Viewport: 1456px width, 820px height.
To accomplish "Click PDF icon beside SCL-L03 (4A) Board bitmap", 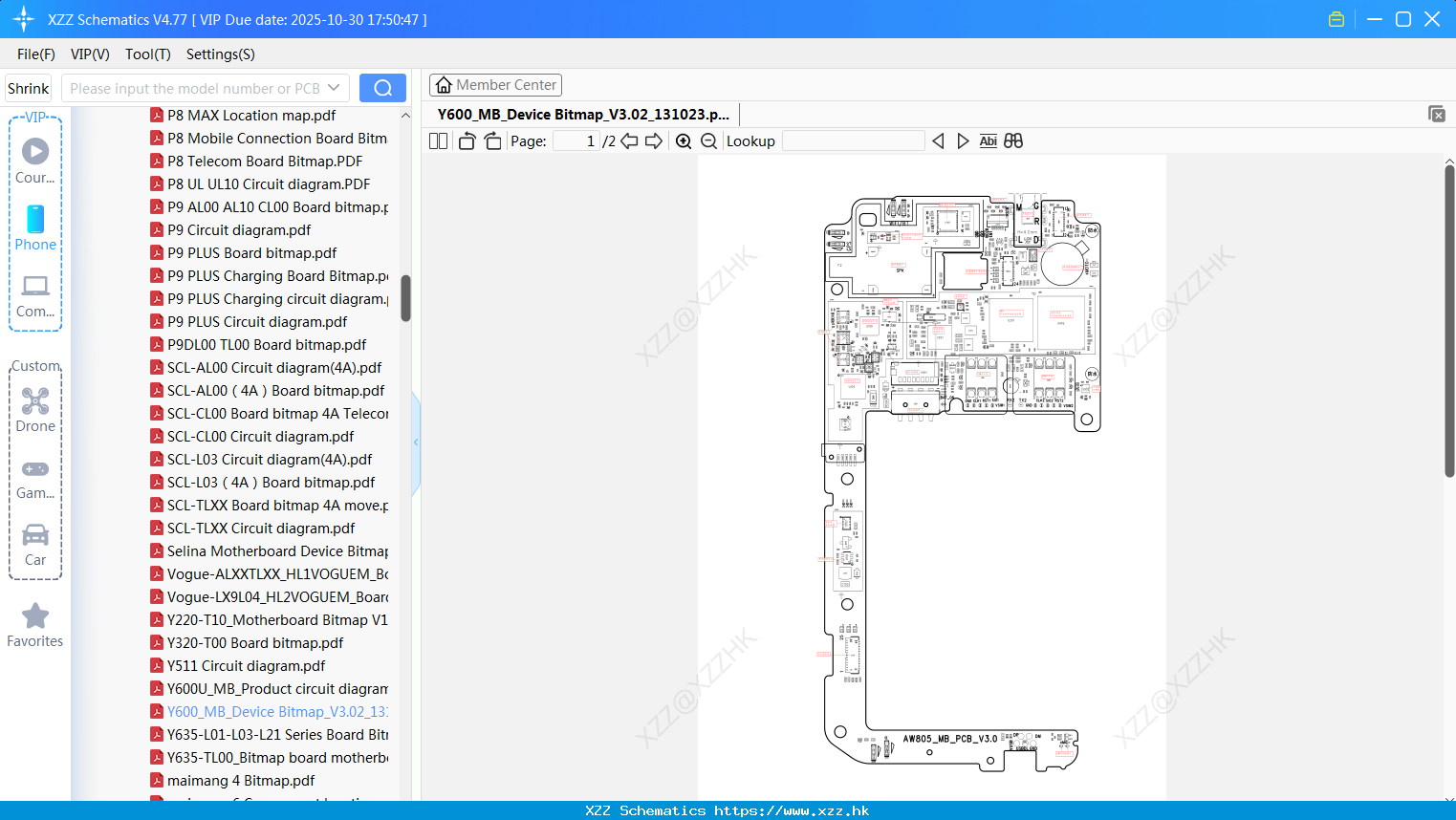I will point(157,483).
